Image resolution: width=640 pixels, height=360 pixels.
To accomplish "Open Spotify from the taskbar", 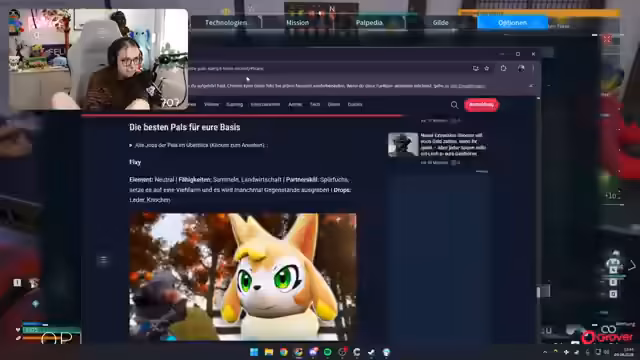I will coord(327,352).
